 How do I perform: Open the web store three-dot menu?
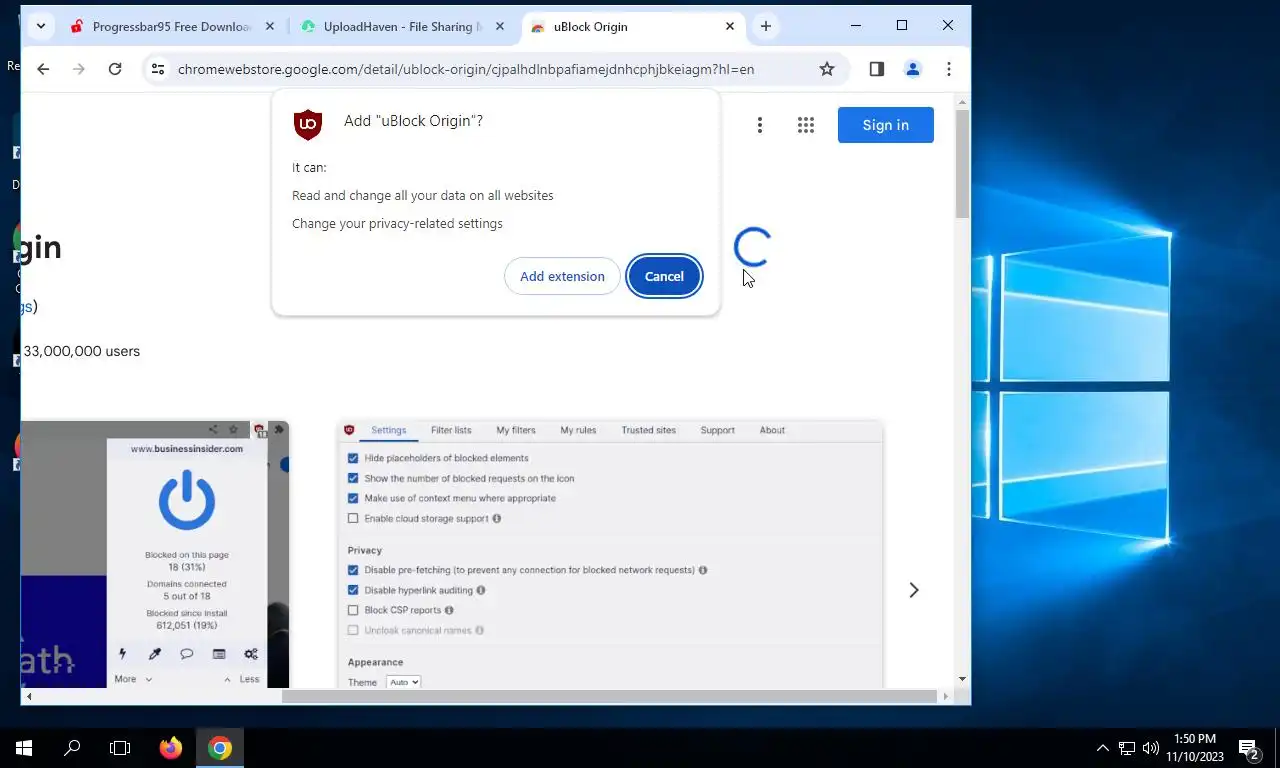point(760,125)
